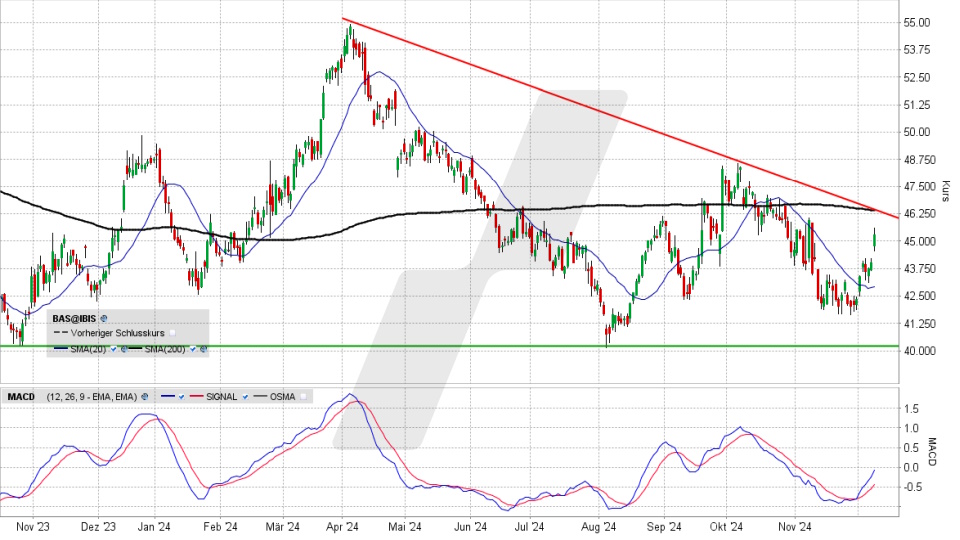Click the Aug '24 date axis label

(x=598, y=526)
